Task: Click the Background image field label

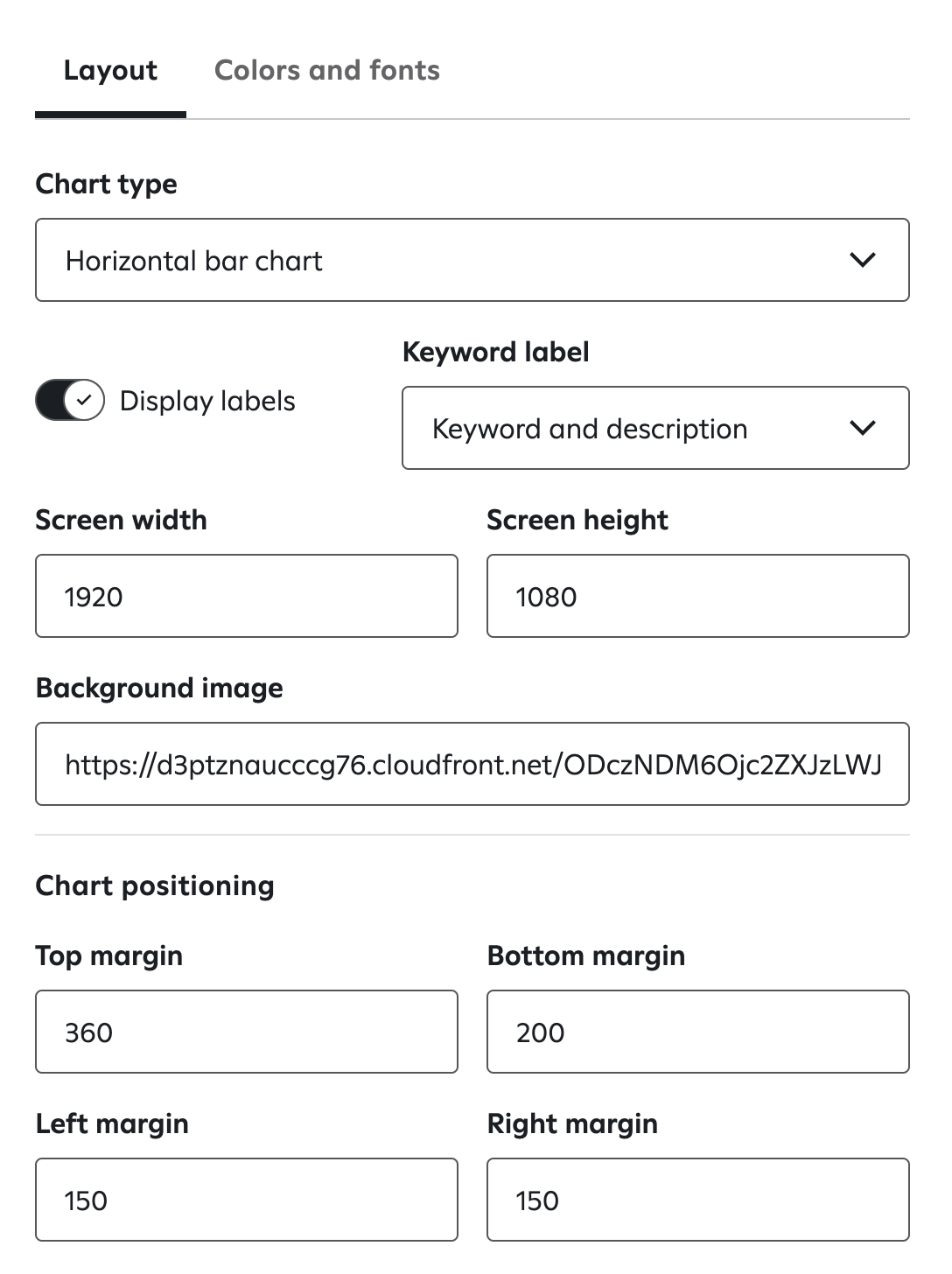Action: pyautogui.click(x=159, y=688)
